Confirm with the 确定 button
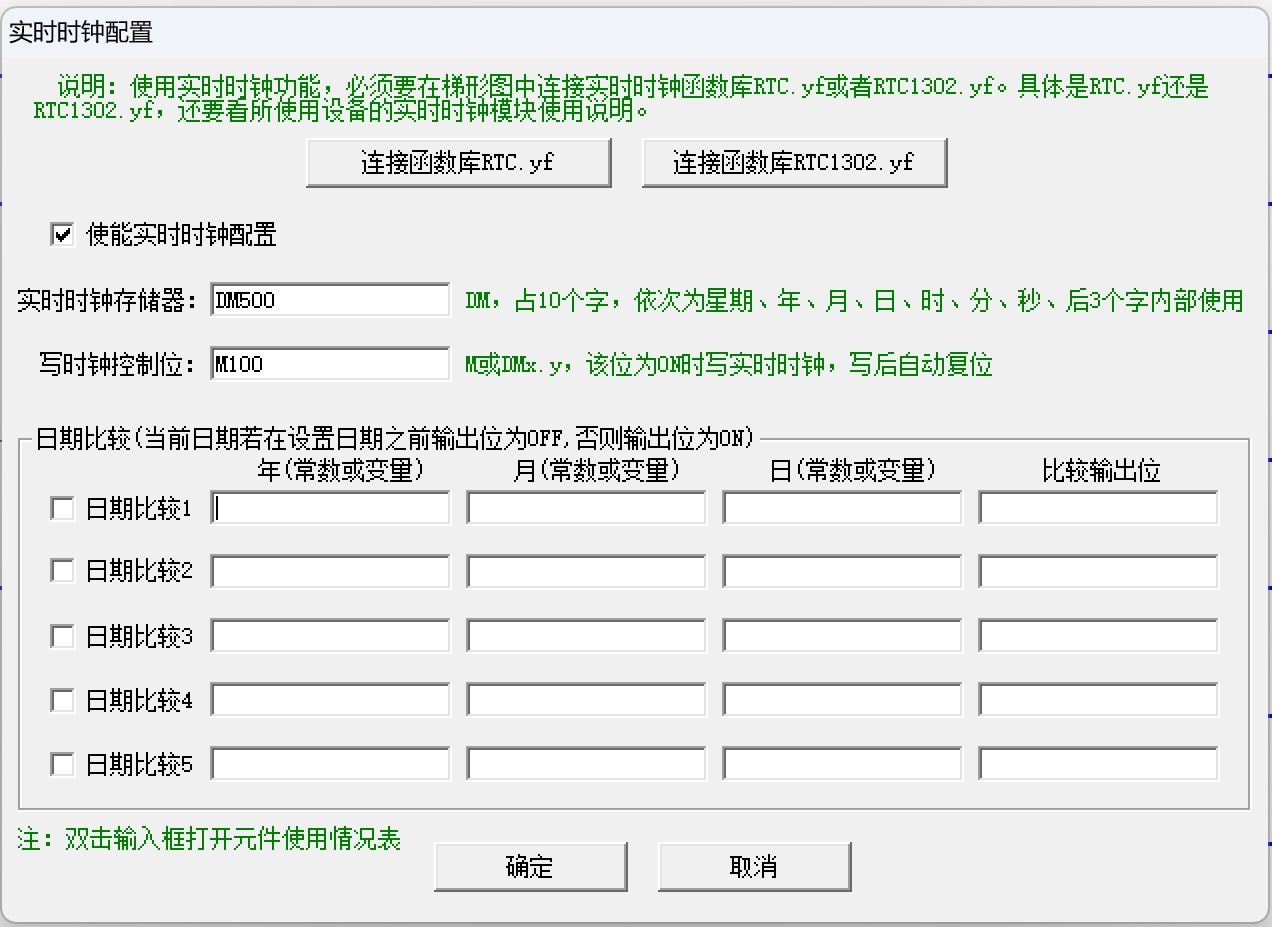Screen dimensions: 1272x927 (x=530, y=866)
